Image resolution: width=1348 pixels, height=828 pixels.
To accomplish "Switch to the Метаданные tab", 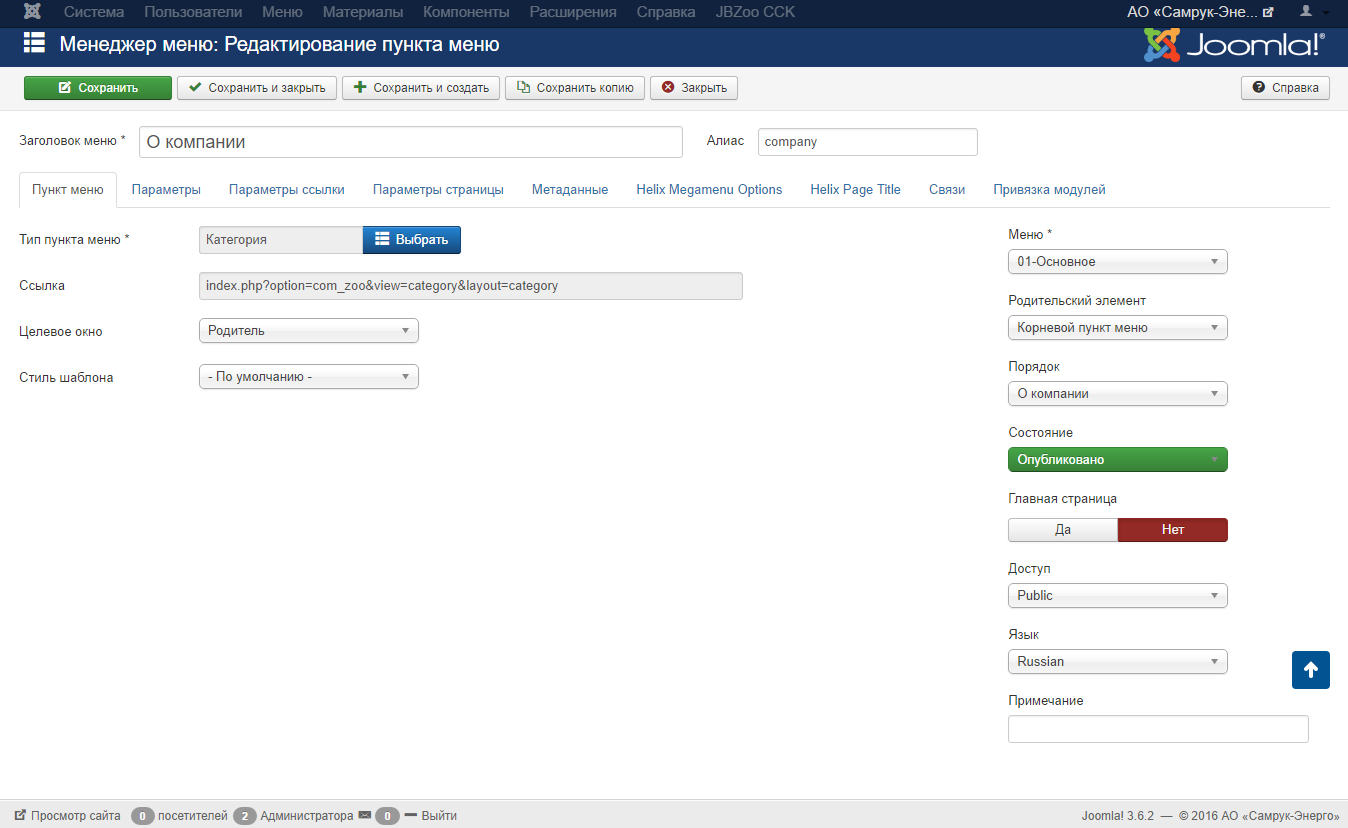I will 569,189.
